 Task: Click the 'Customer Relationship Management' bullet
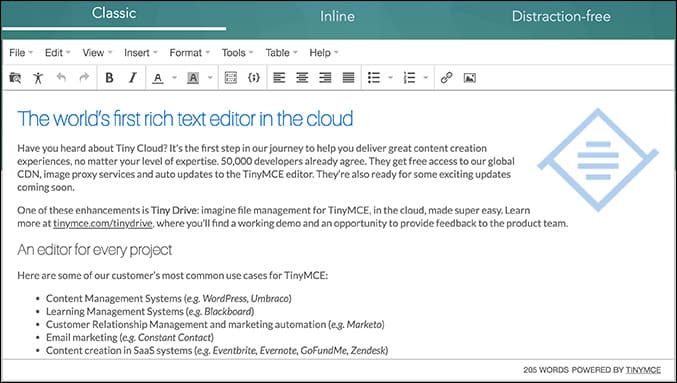(215, 324)
